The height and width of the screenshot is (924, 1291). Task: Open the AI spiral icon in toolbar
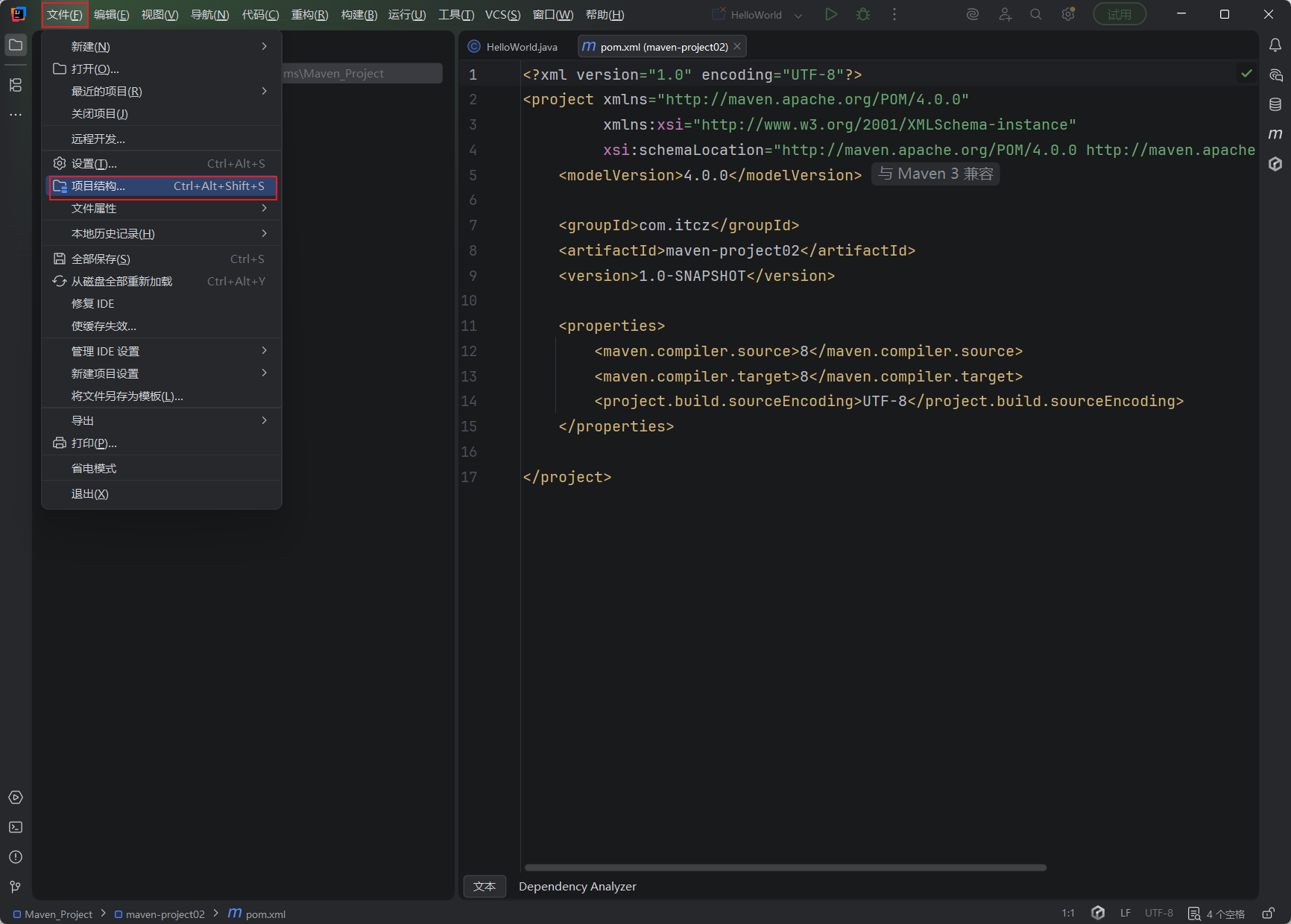point(973,14)
